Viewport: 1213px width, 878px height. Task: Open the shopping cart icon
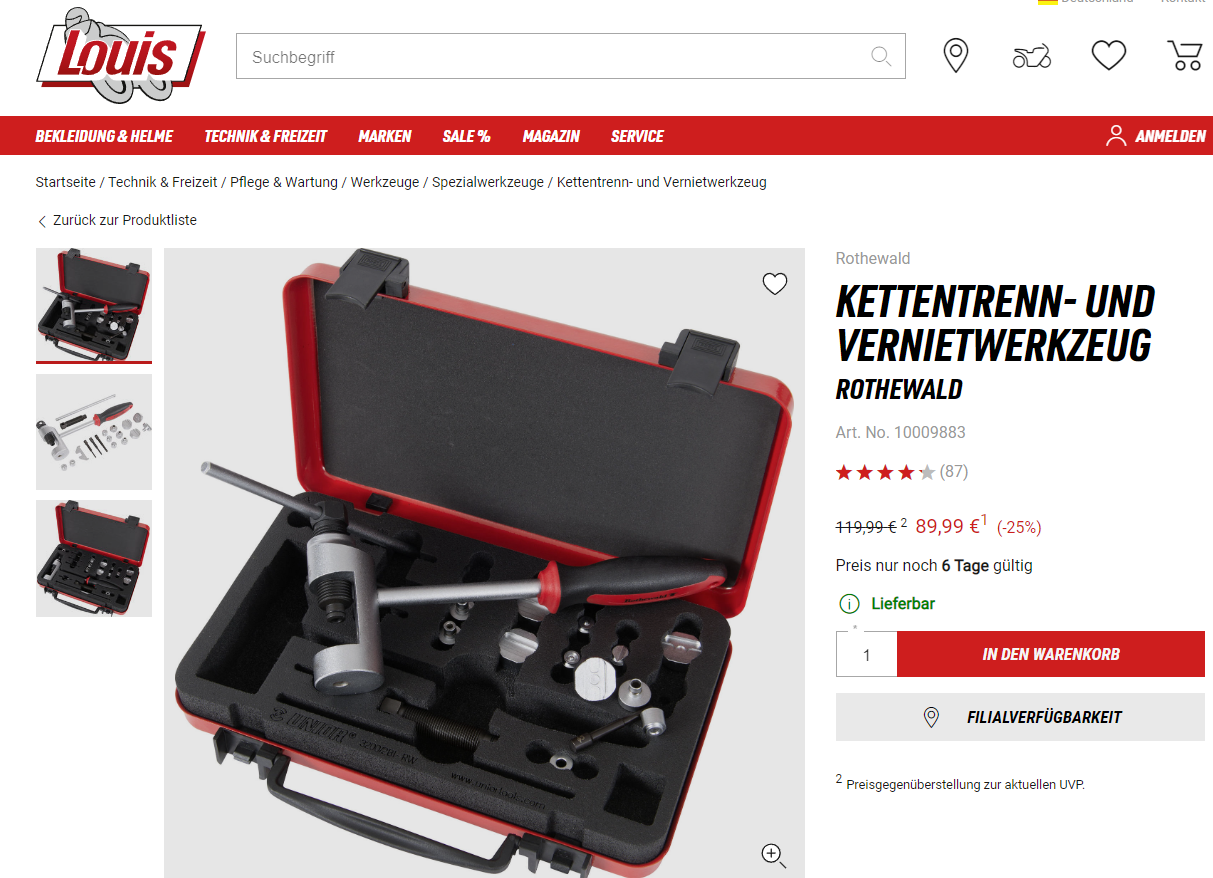[x=1185, y=55]
